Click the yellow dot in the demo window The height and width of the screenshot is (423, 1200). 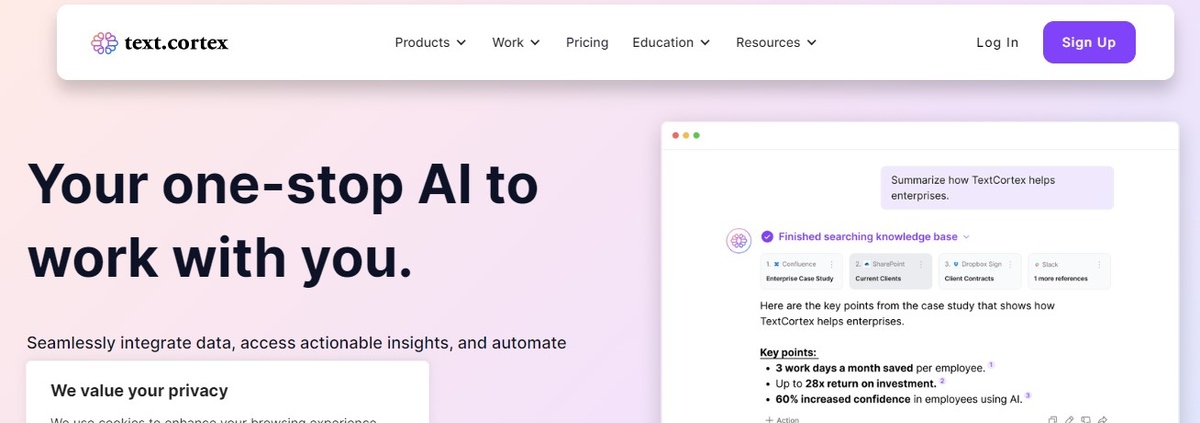pos(686,135)
